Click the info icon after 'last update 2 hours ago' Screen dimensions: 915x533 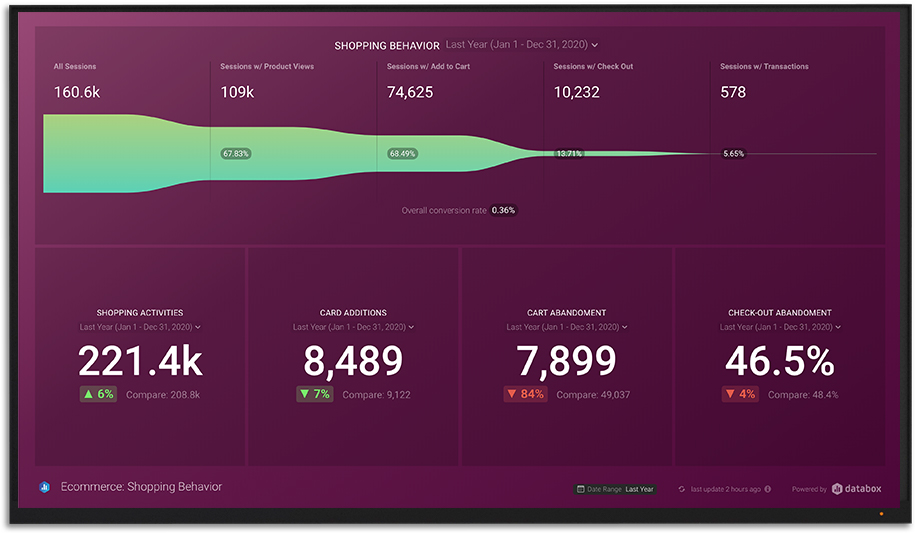click(x=768, y=489)
